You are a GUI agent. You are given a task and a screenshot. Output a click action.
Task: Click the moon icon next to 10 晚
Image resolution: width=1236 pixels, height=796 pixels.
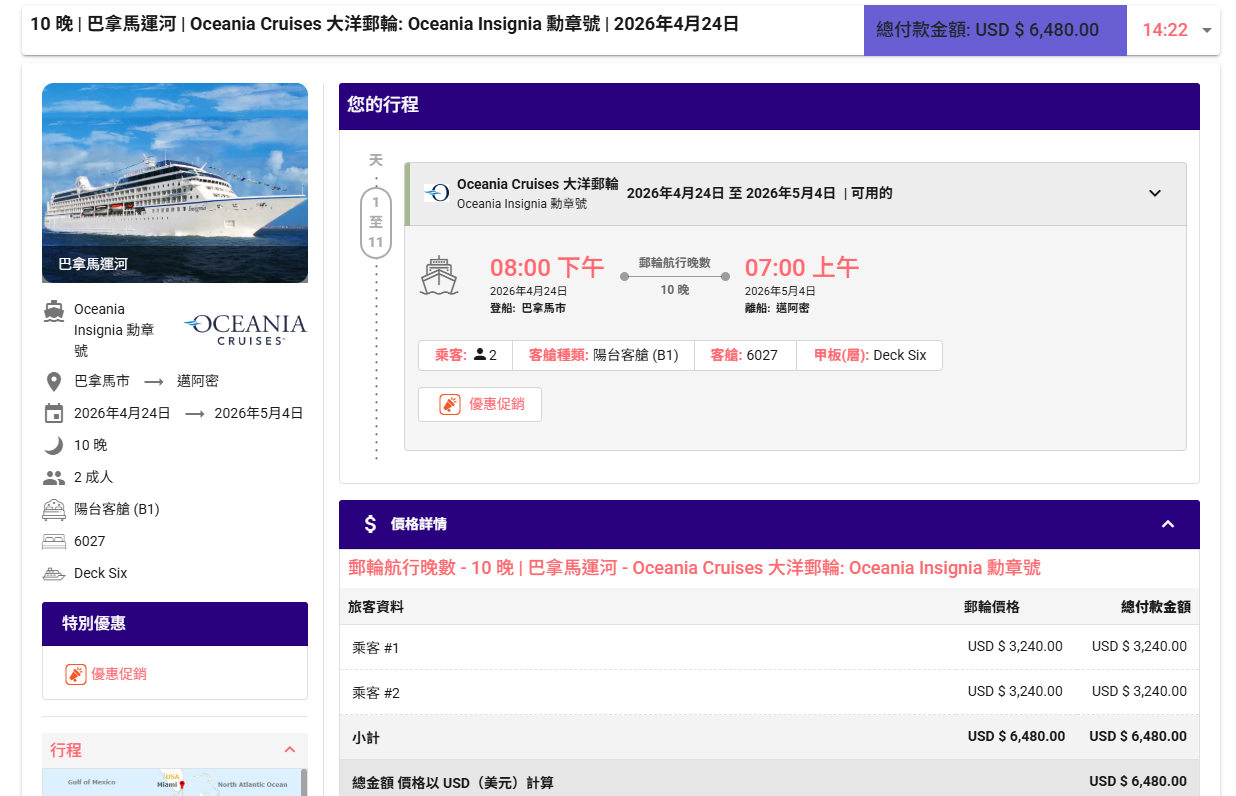point(54,445)
